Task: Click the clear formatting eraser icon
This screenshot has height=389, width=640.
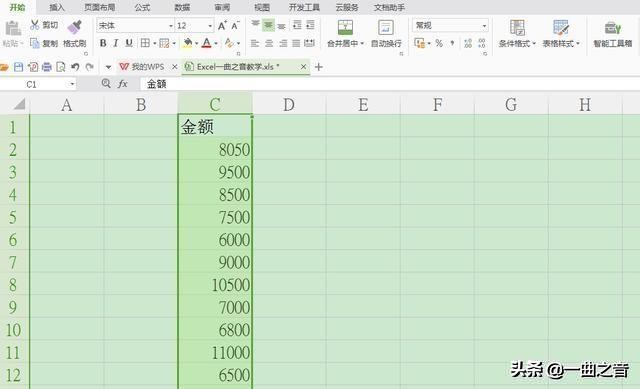Action: [x=229, y=43]
